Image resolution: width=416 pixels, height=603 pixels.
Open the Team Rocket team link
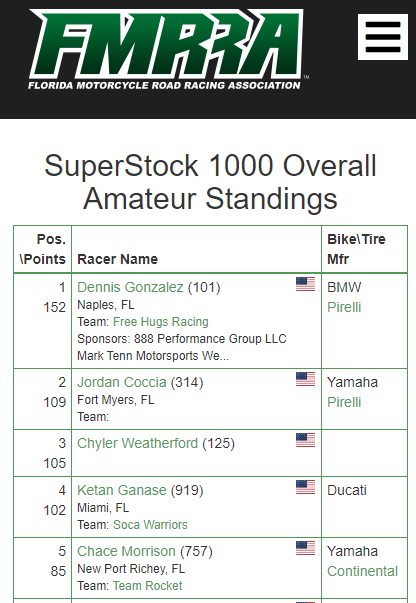pyautogui.click(x=148, y=585)
